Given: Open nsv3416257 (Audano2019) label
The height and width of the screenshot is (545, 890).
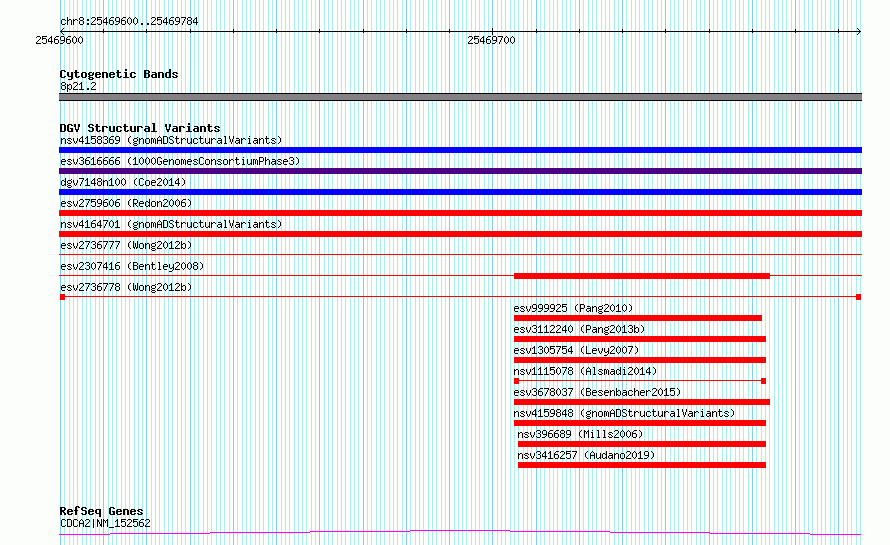Looking at the screenshot, I should (586, 455).
